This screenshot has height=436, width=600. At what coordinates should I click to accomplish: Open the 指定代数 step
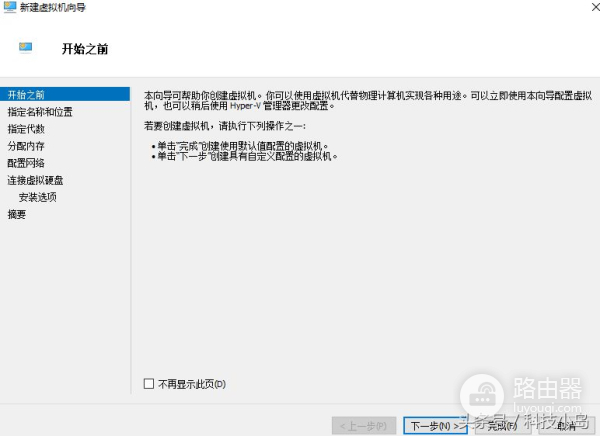26,129
